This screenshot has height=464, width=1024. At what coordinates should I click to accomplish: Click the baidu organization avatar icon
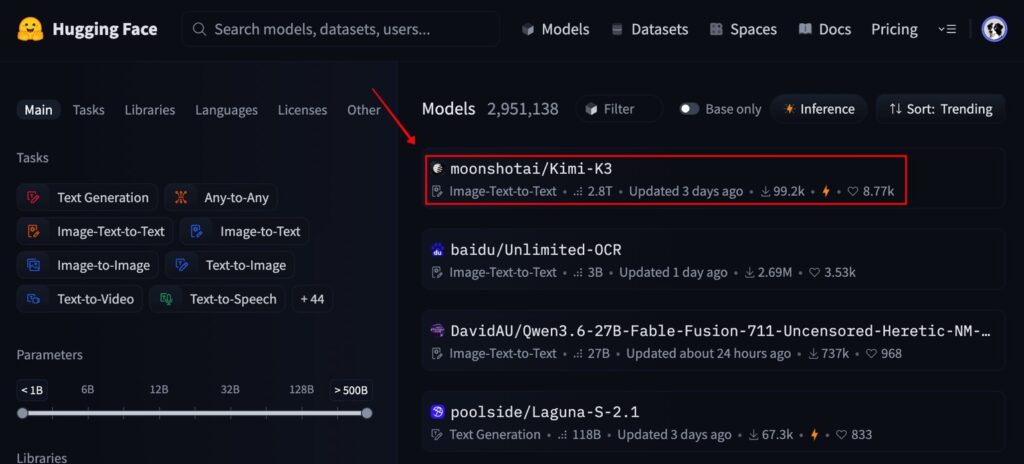coord(438,250)
